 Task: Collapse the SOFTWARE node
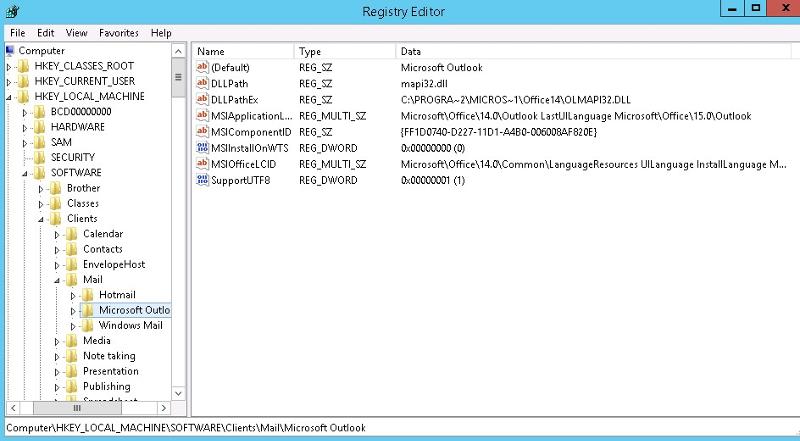(x=24, y=174)
